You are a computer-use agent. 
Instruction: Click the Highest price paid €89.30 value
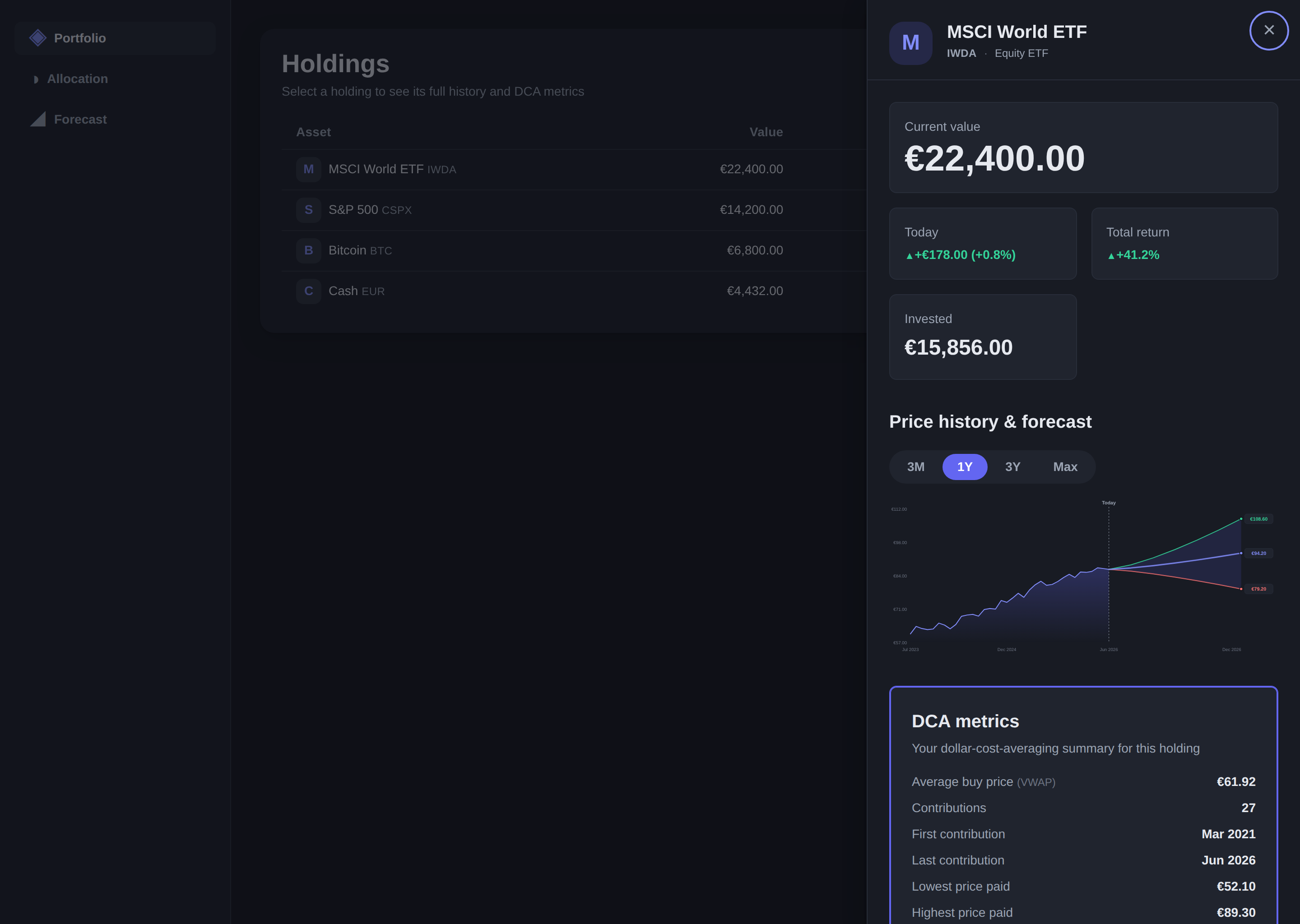click(1236, 913)
